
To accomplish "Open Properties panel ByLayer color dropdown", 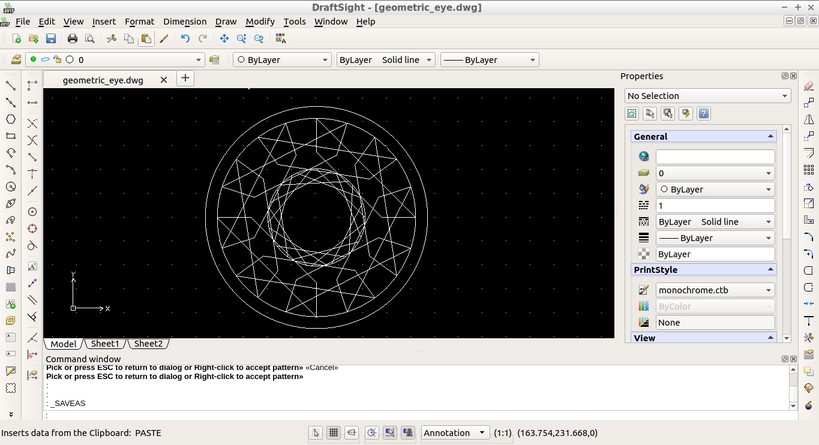I will [715, 189].
